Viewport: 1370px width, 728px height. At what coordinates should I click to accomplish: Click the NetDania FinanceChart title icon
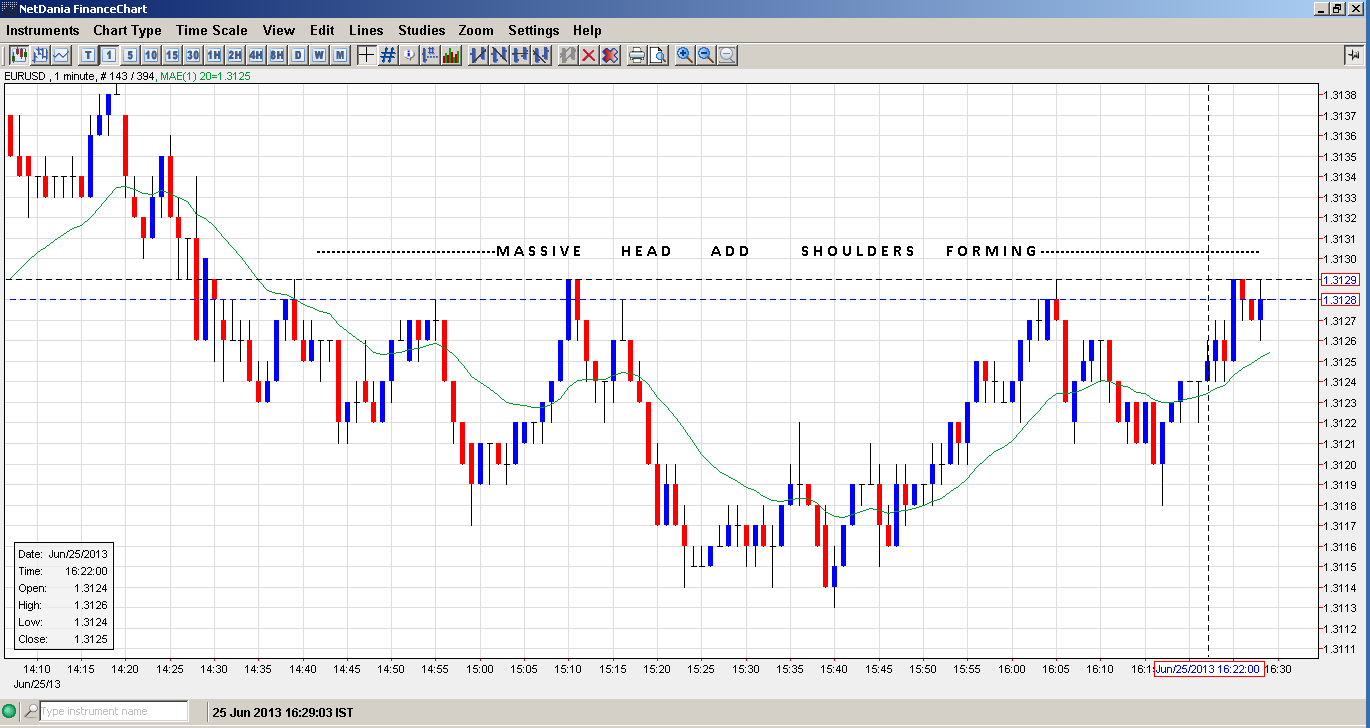click(9, 8)
